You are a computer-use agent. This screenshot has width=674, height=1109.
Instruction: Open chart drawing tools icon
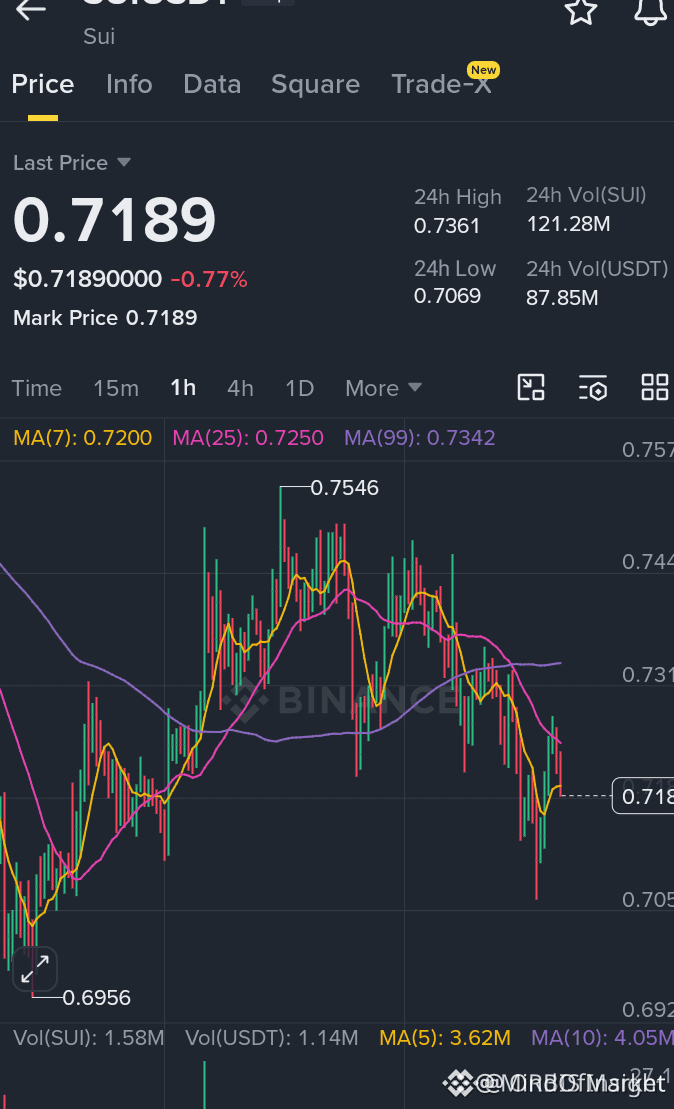[x=531, y=388]
